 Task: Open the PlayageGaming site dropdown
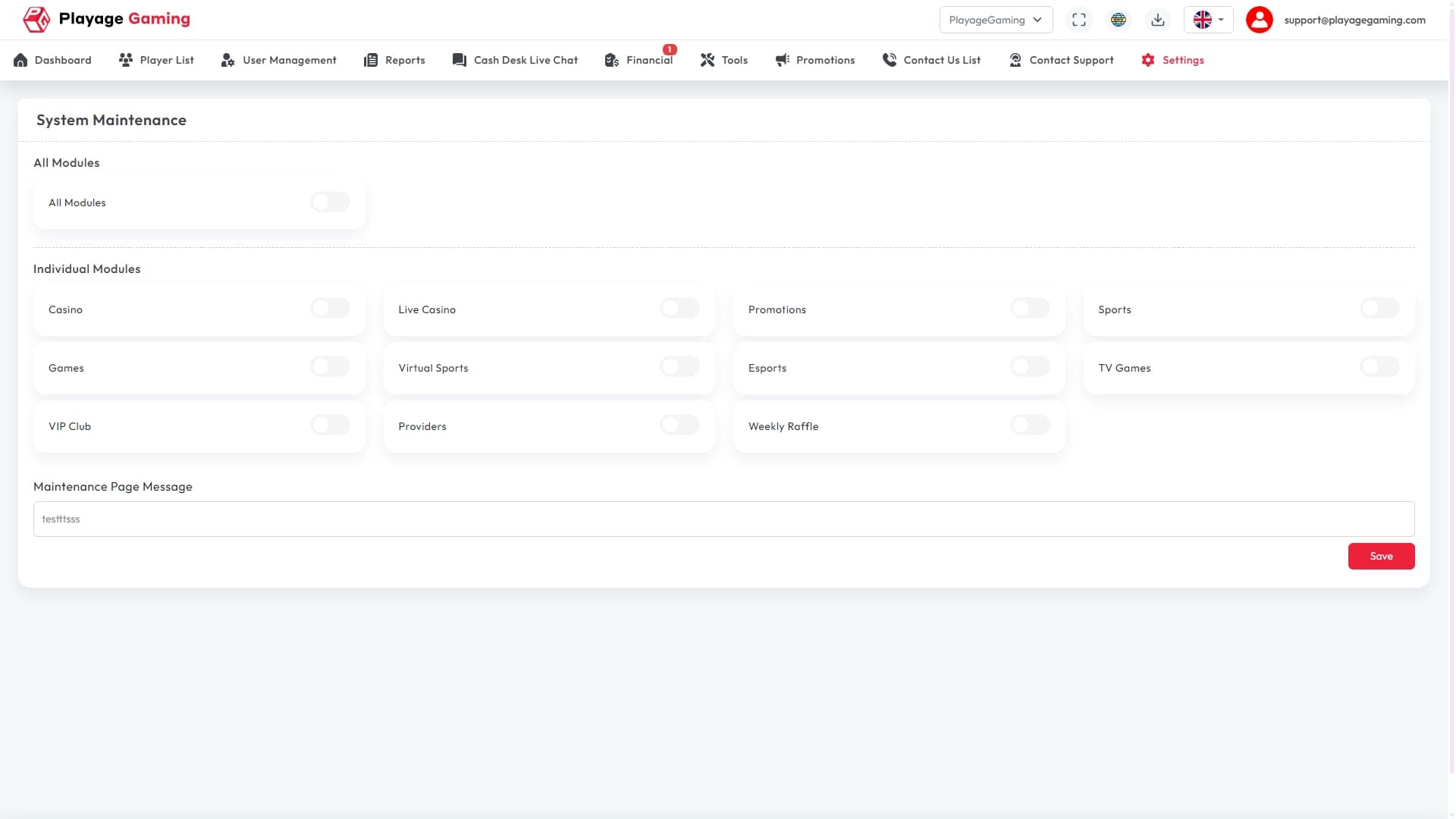tap(996, 20)
